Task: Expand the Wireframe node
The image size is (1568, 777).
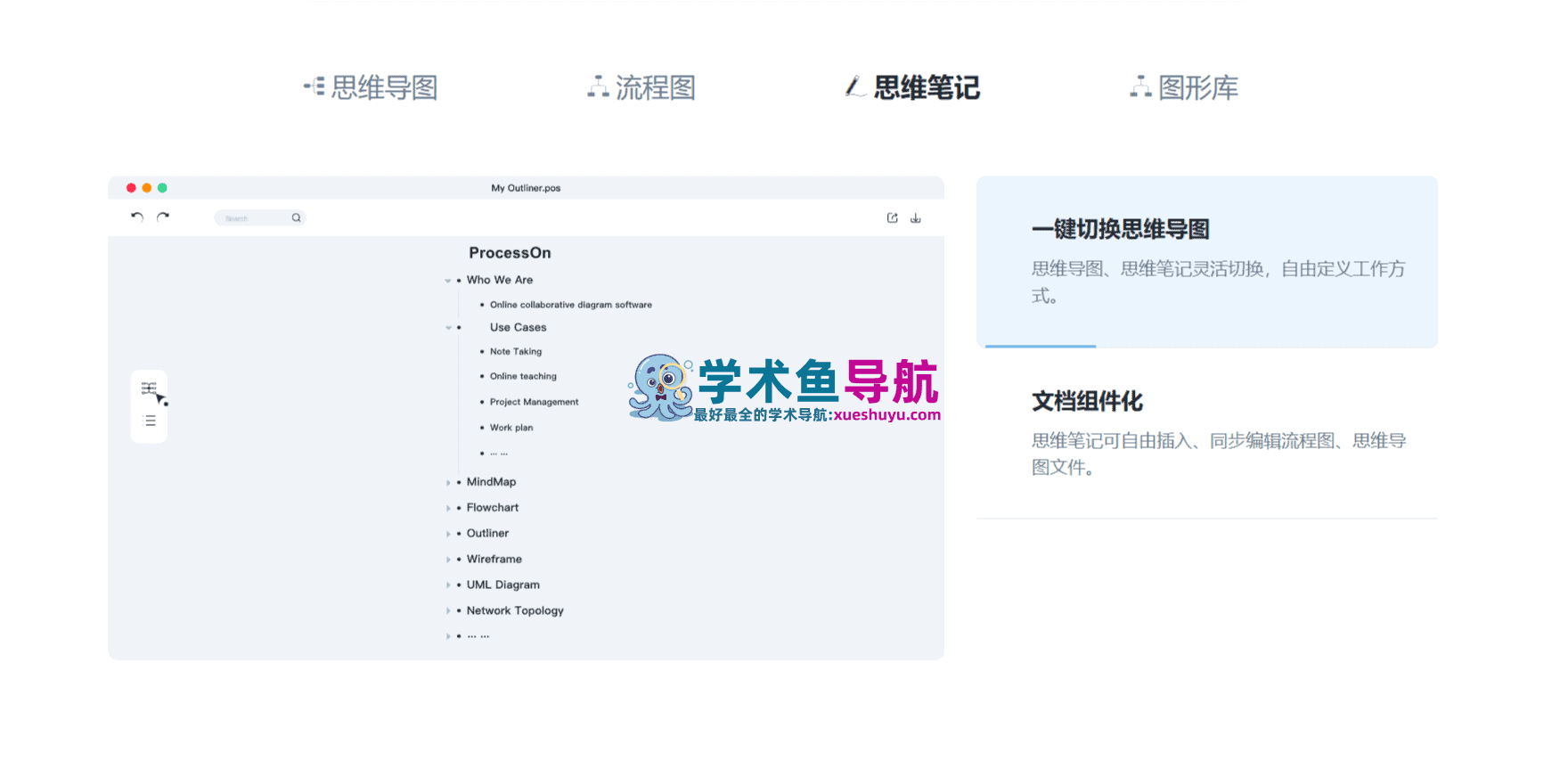Action: pyautogui.click(x=448, y=560)
